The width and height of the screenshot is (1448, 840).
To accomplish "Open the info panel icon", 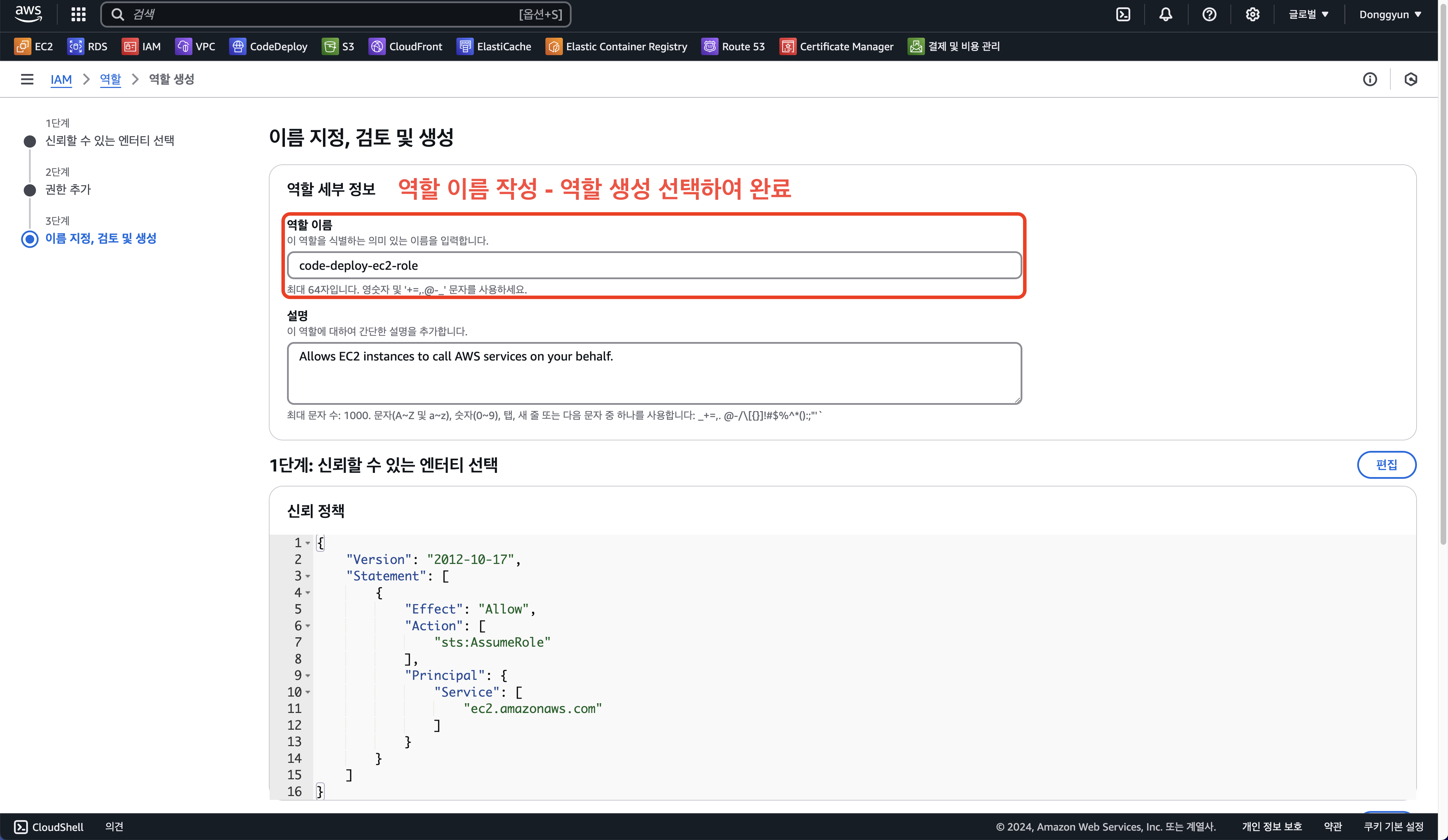I will click(1370, 79).
